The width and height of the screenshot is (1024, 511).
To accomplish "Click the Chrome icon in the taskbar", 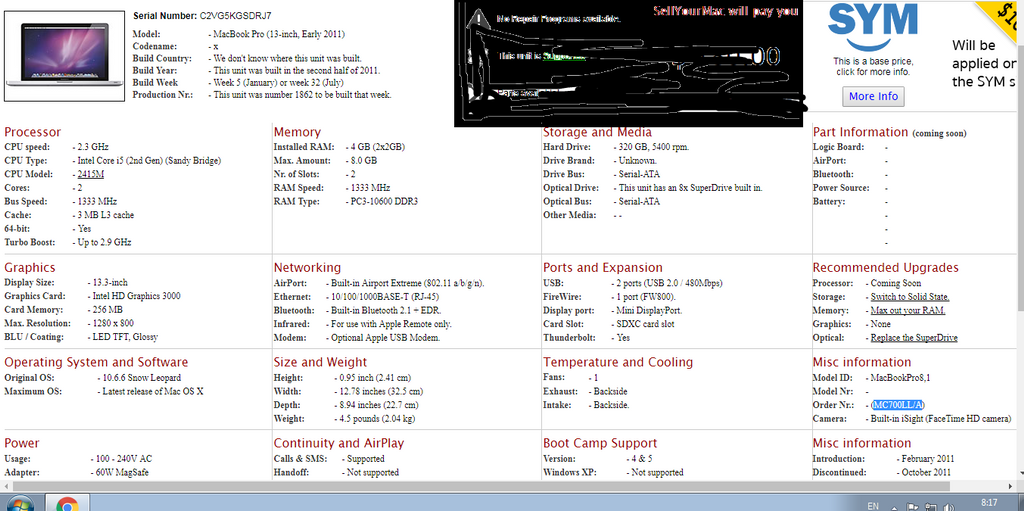I will point(67,504).
